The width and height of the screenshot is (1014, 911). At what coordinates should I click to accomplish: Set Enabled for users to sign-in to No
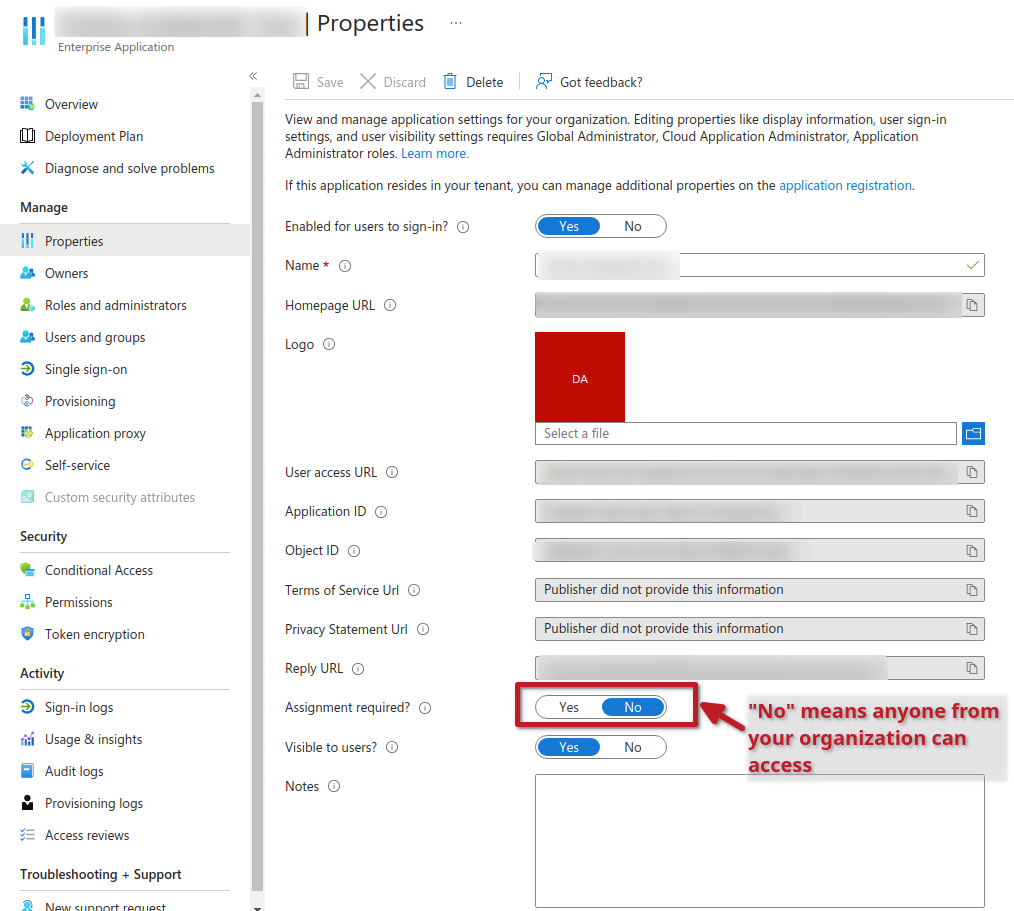coord(633,226)
